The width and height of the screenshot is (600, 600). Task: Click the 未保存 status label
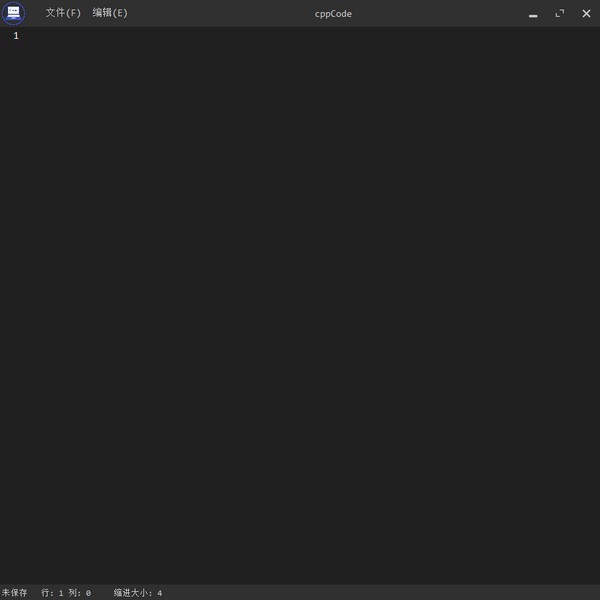tap(15, 593)
